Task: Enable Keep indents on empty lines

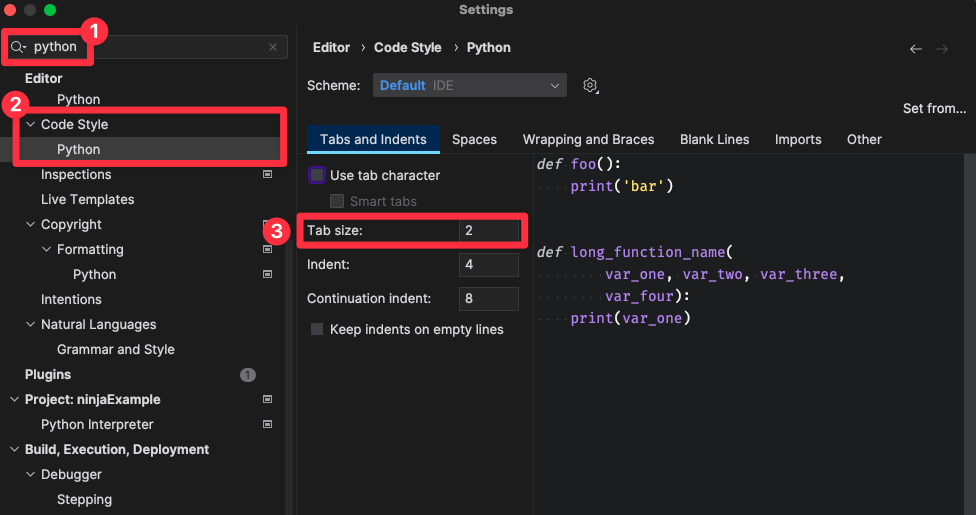Action: 317,329
